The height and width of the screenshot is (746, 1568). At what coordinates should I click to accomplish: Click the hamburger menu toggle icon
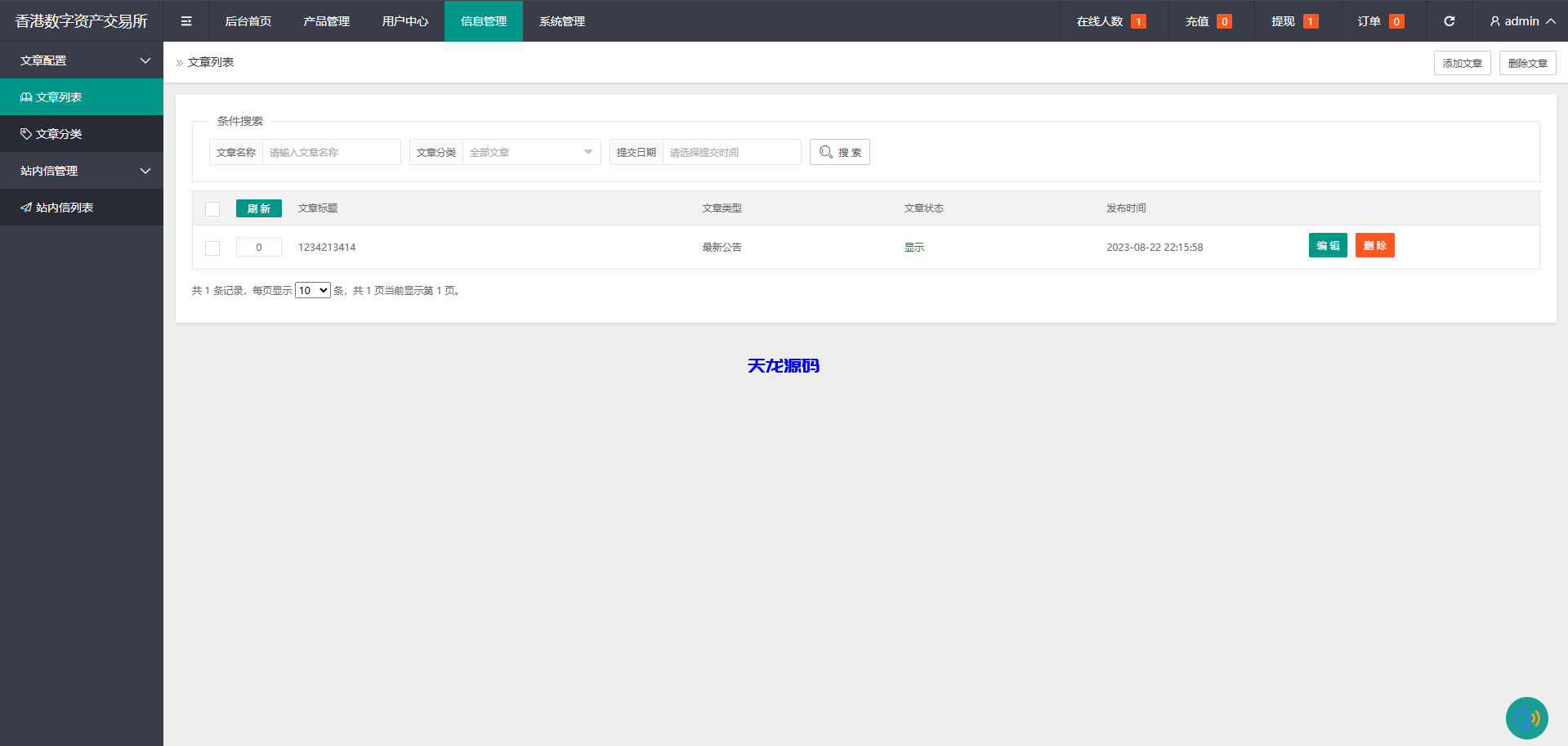(x=185, y=21)
